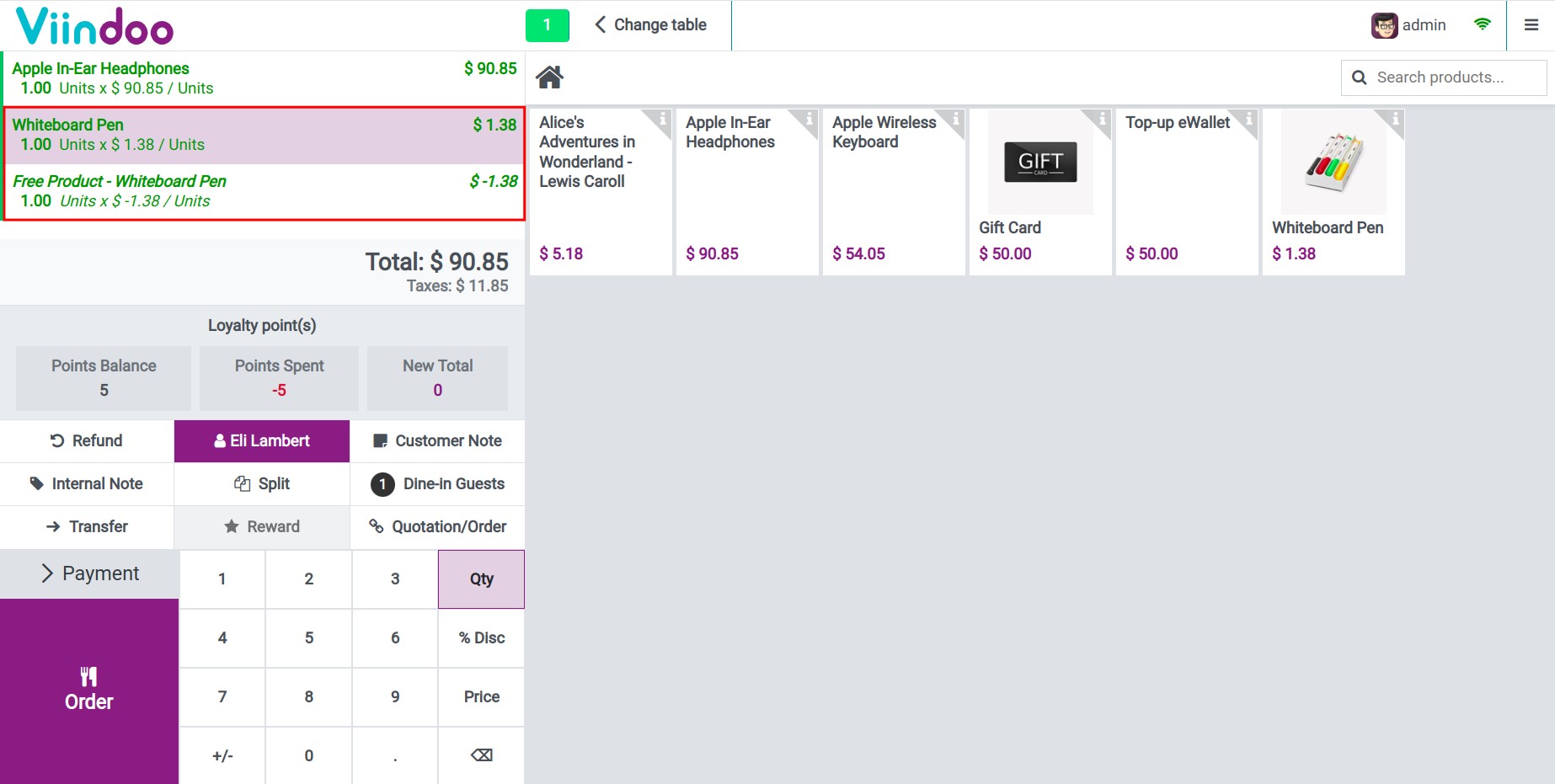Screen dimensions: 1555x784
Task: Tap numpad key 8
Action: click(309, 697)
